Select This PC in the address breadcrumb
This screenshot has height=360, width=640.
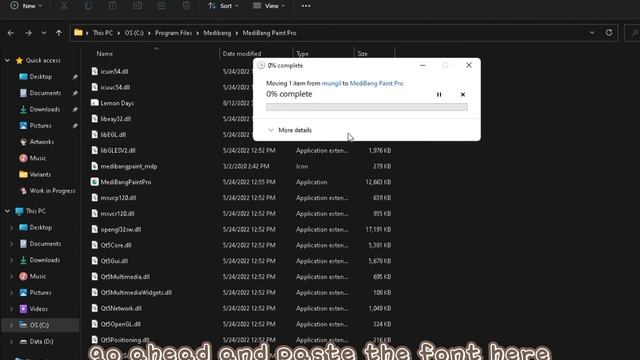click(102, 33)
